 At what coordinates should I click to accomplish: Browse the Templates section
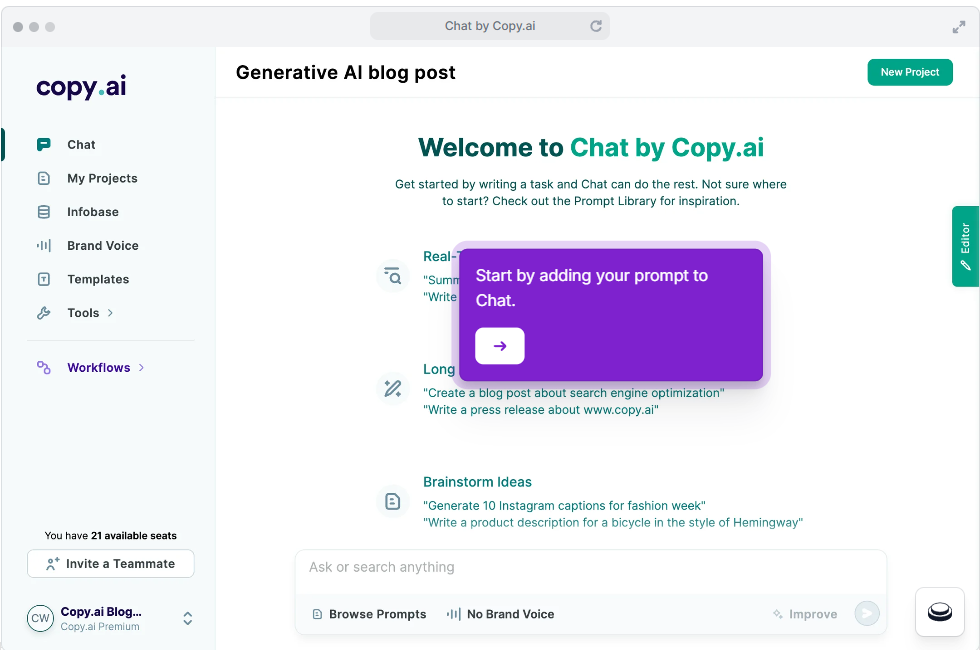coord(99,279)
